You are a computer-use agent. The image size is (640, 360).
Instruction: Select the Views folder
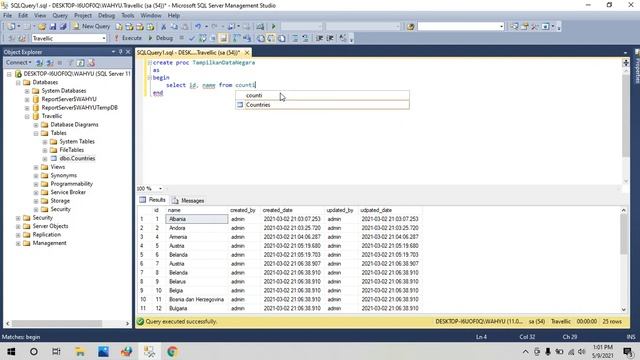[58, 167]
